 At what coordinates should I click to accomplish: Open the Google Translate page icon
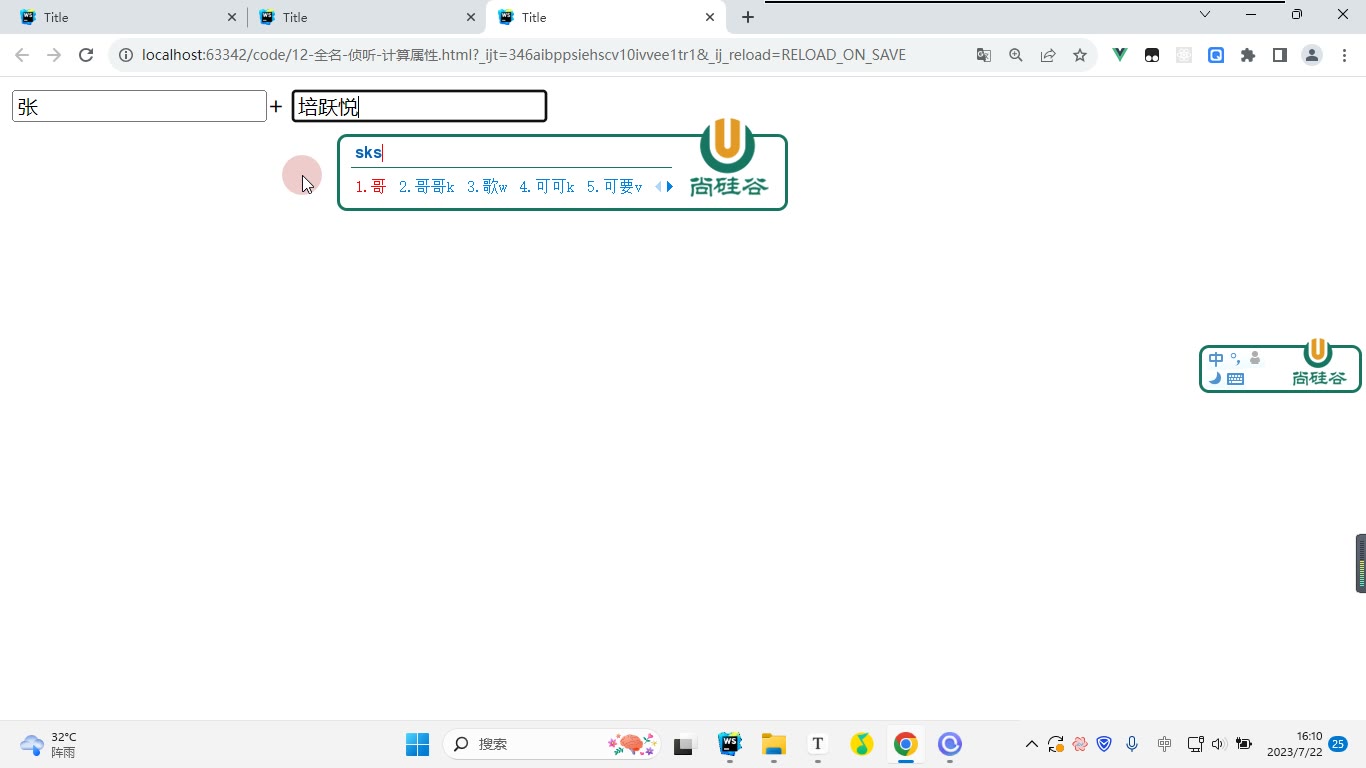pos(984,56)
